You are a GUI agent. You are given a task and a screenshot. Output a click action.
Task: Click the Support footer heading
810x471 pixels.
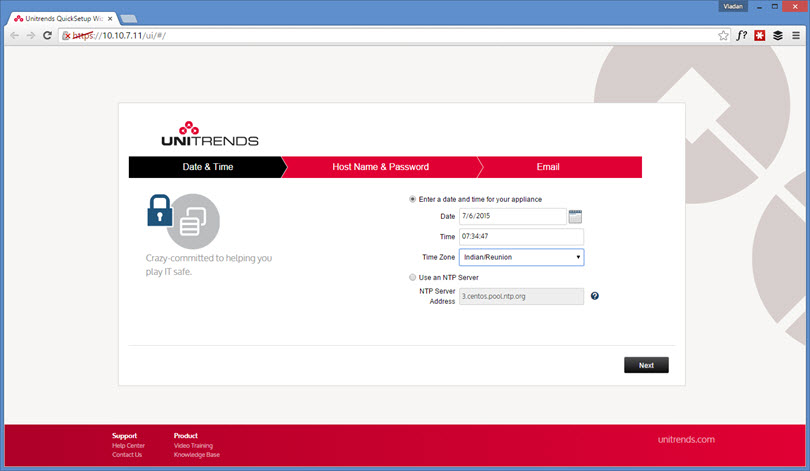click(x=124, y=436)
